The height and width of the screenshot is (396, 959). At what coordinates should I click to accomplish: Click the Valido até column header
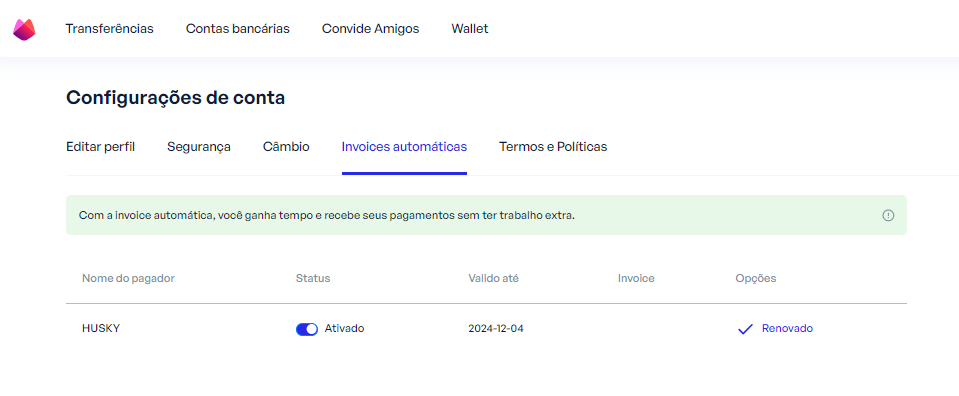coord(494,278)
